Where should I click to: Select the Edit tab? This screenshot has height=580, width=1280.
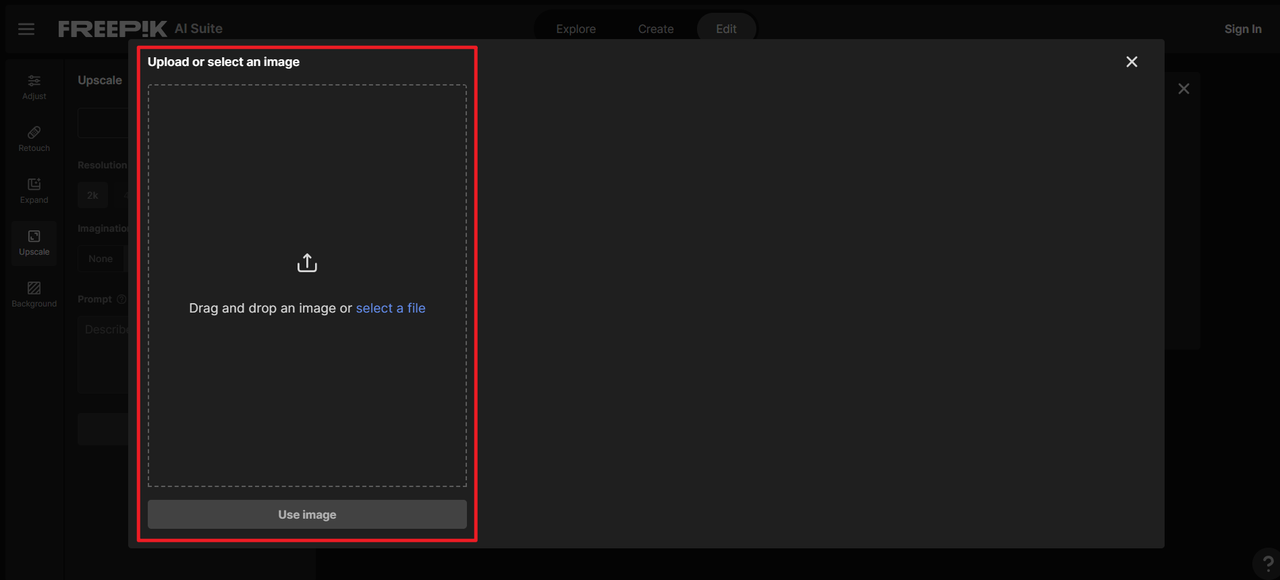coord(726,29)
